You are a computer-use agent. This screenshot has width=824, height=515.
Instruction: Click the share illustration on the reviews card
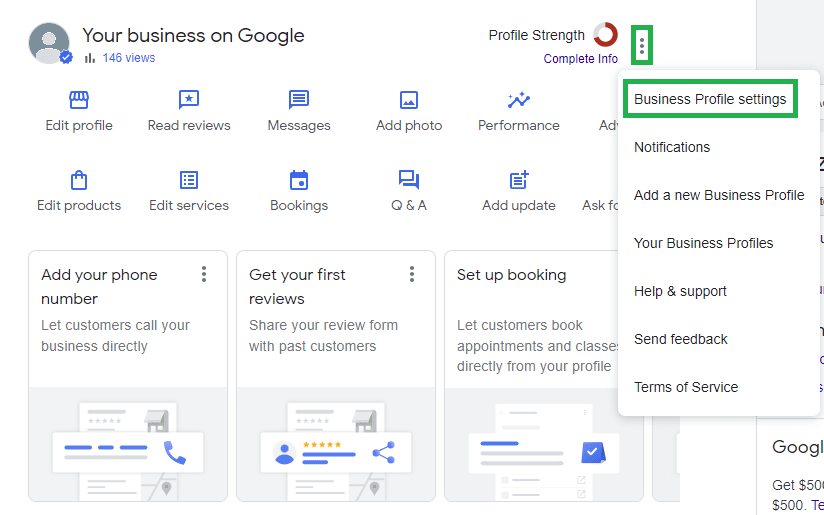[x=384, y=452]
